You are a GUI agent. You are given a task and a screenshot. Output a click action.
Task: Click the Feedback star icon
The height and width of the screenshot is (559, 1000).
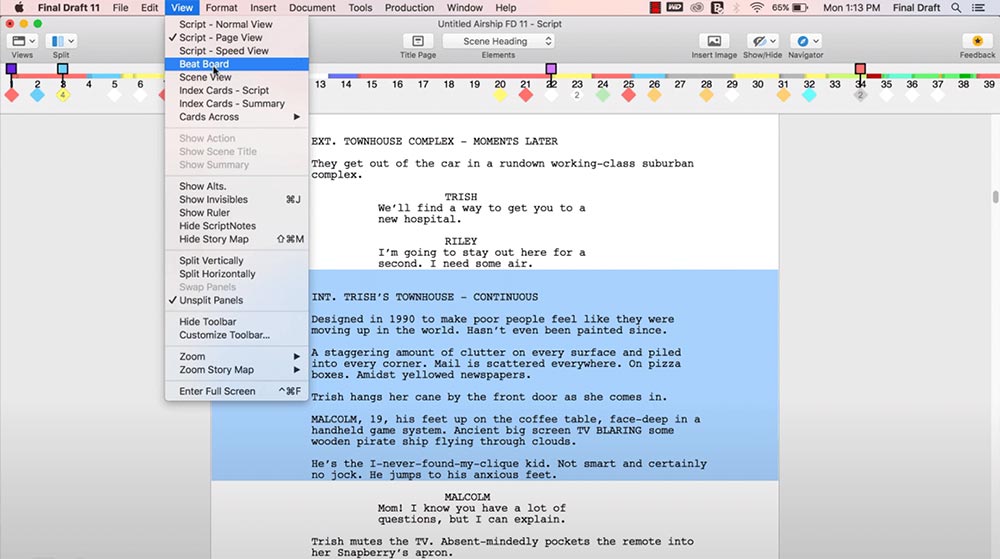pyautogui.click(x=977, y=41)
